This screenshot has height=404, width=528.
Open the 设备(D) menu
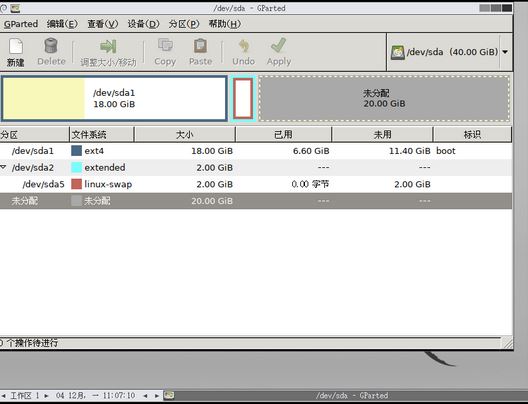click(143, 24)
